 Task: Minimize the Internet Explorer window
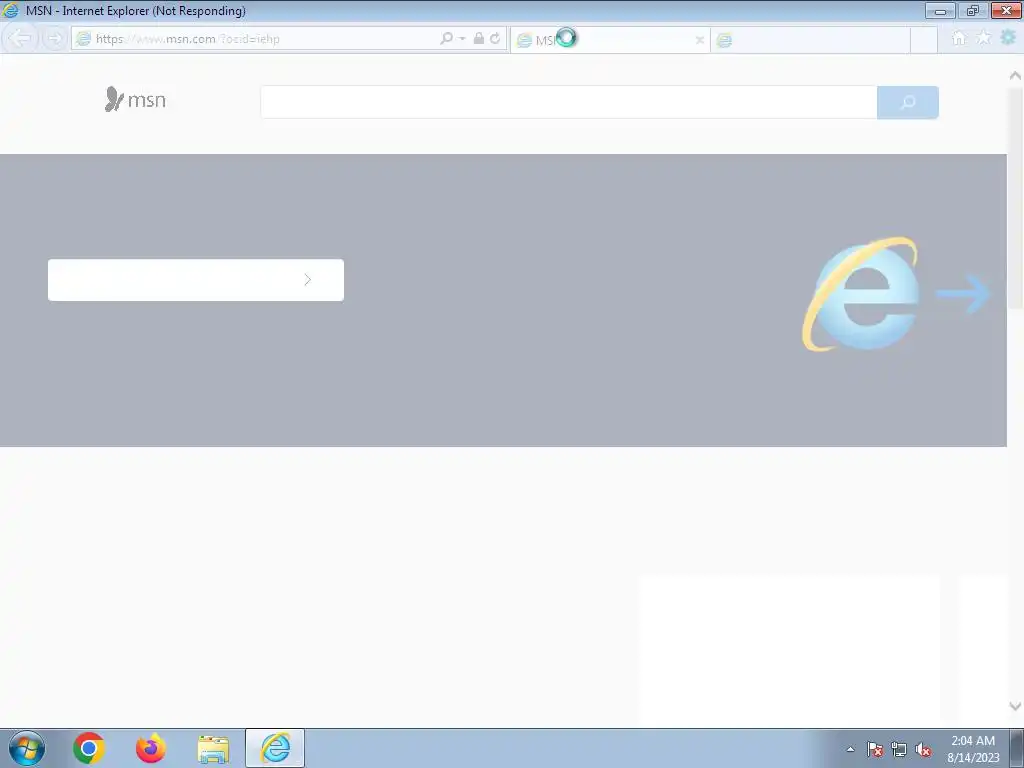(940, 10)
